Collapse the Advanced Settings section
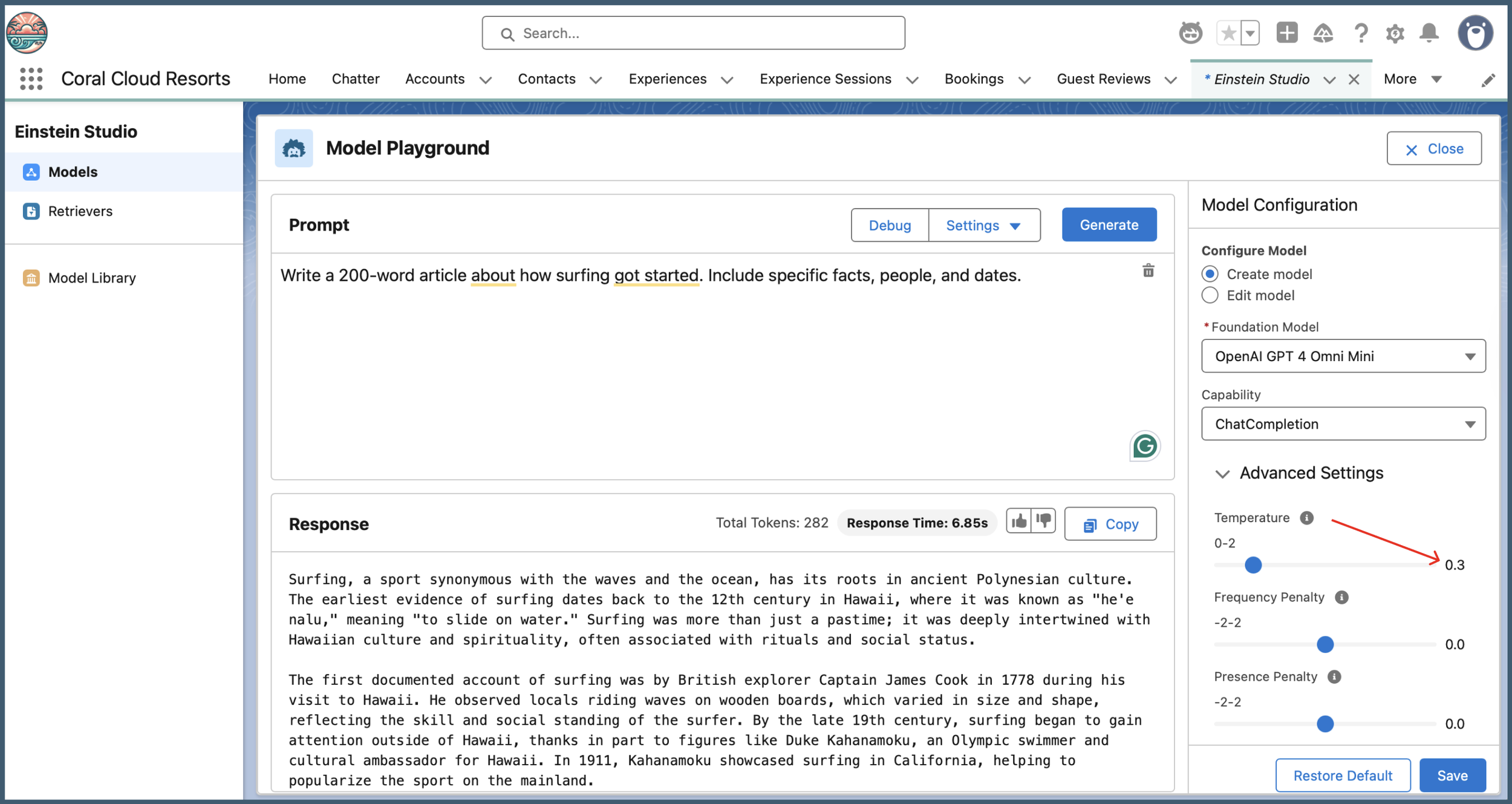Screen dimensions: 1512x804 (1222, 474)
